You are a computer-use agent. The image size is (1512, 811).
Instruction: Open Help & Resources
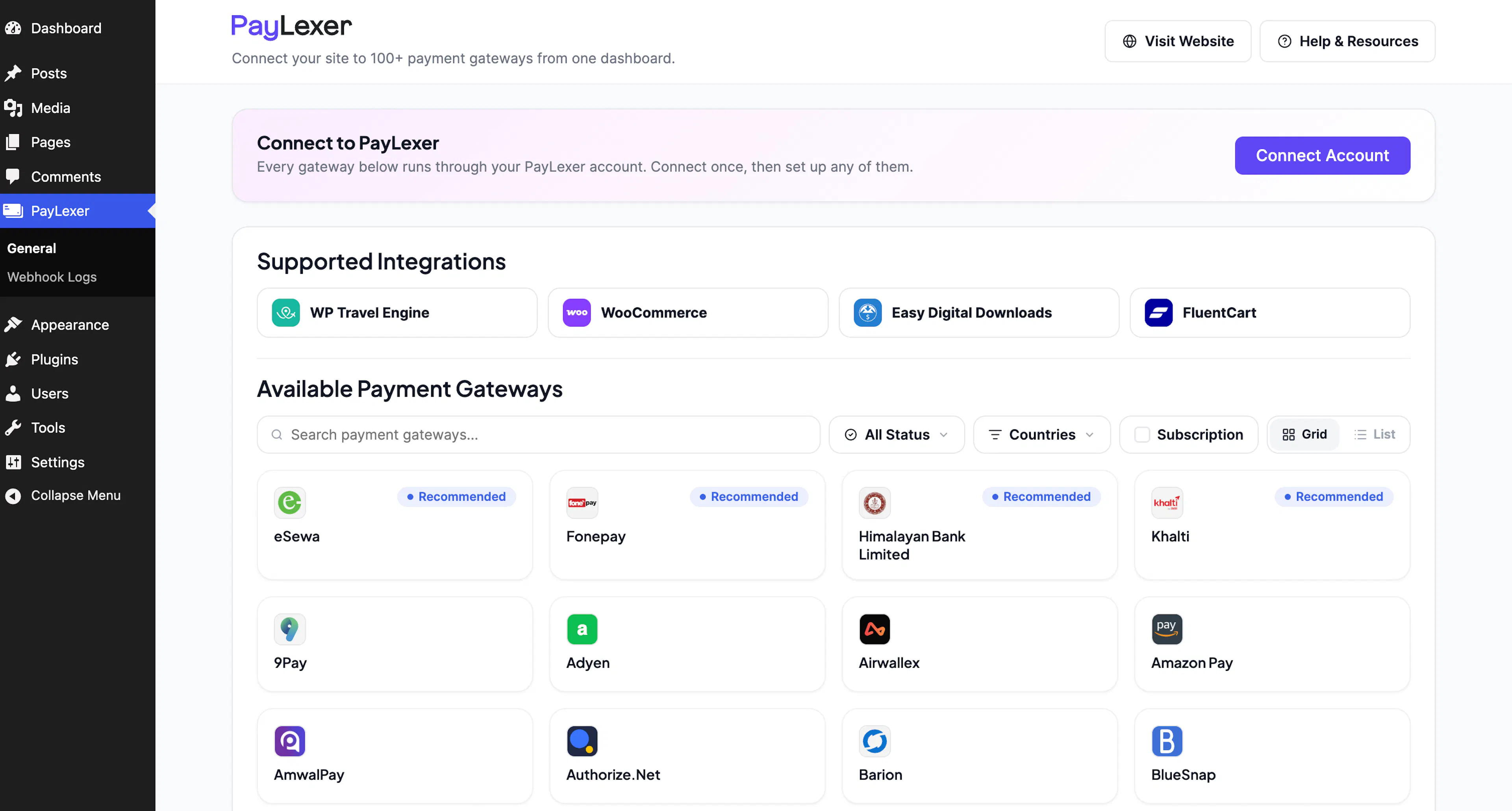click(1347, 41)
